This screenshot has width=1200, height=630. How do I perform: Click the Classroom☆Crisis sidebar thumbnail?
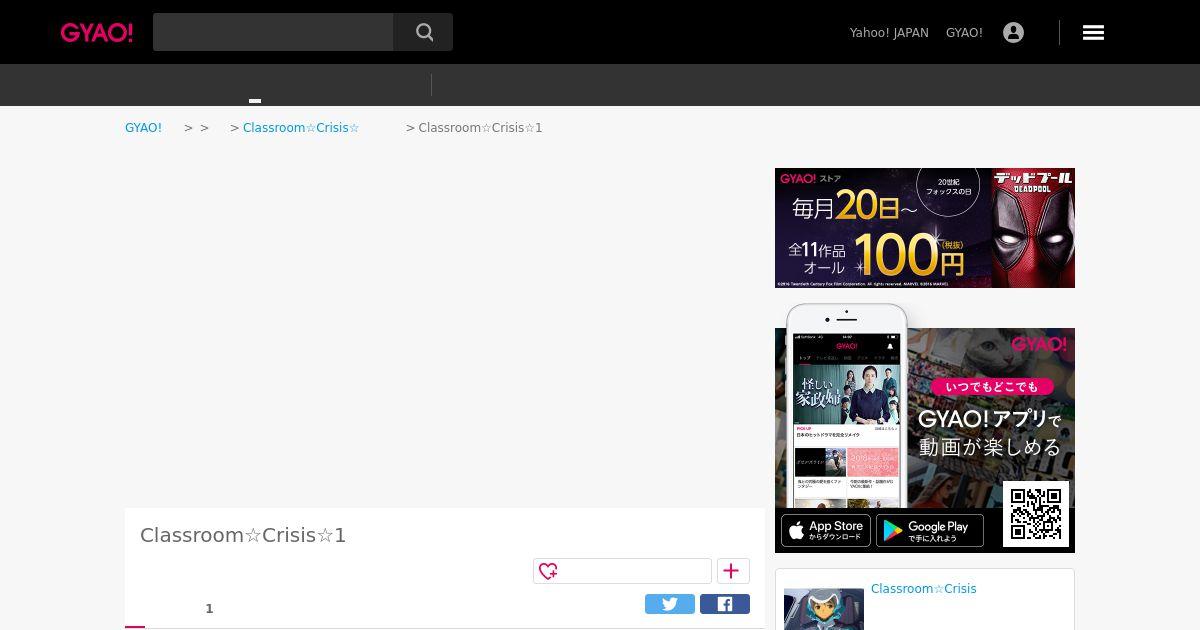(x=824, y=609)
